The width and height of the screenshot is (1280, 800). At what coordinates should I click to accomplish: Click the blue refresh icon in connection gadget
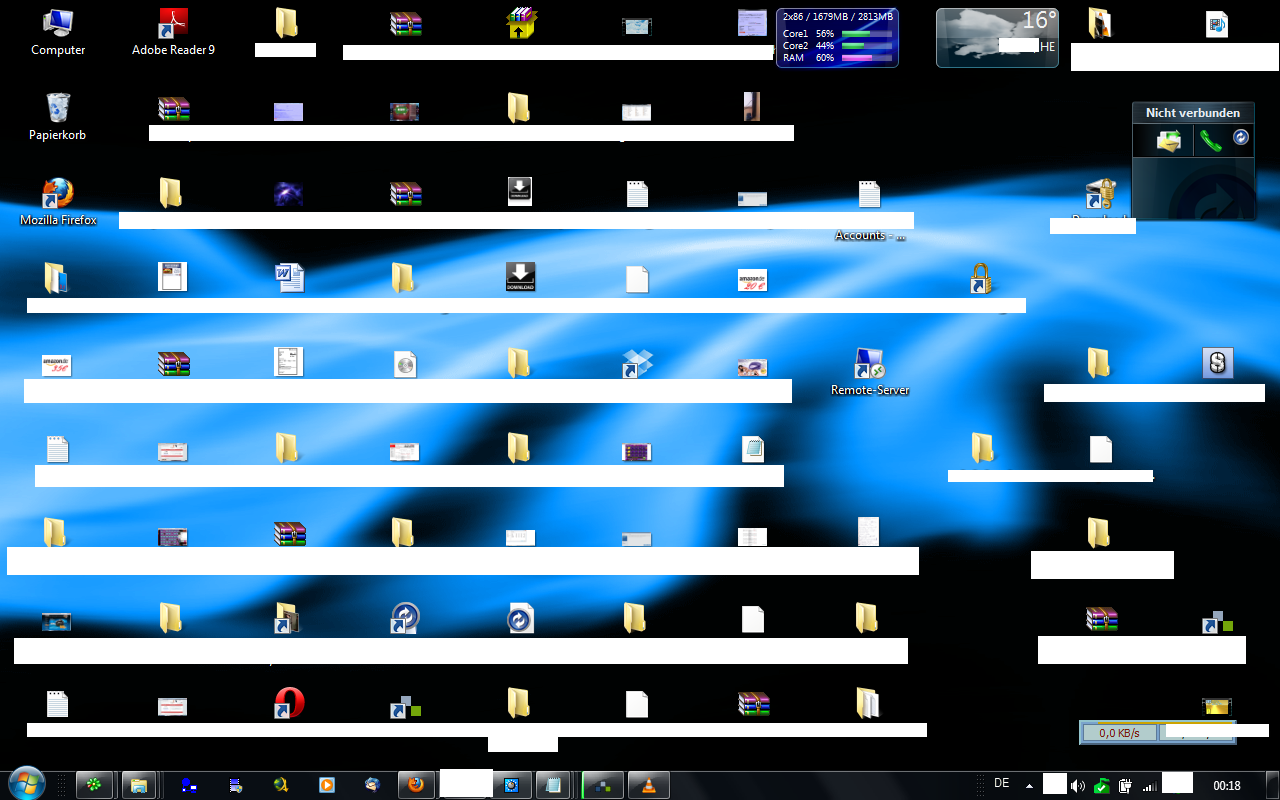[x=1241, y=137]
